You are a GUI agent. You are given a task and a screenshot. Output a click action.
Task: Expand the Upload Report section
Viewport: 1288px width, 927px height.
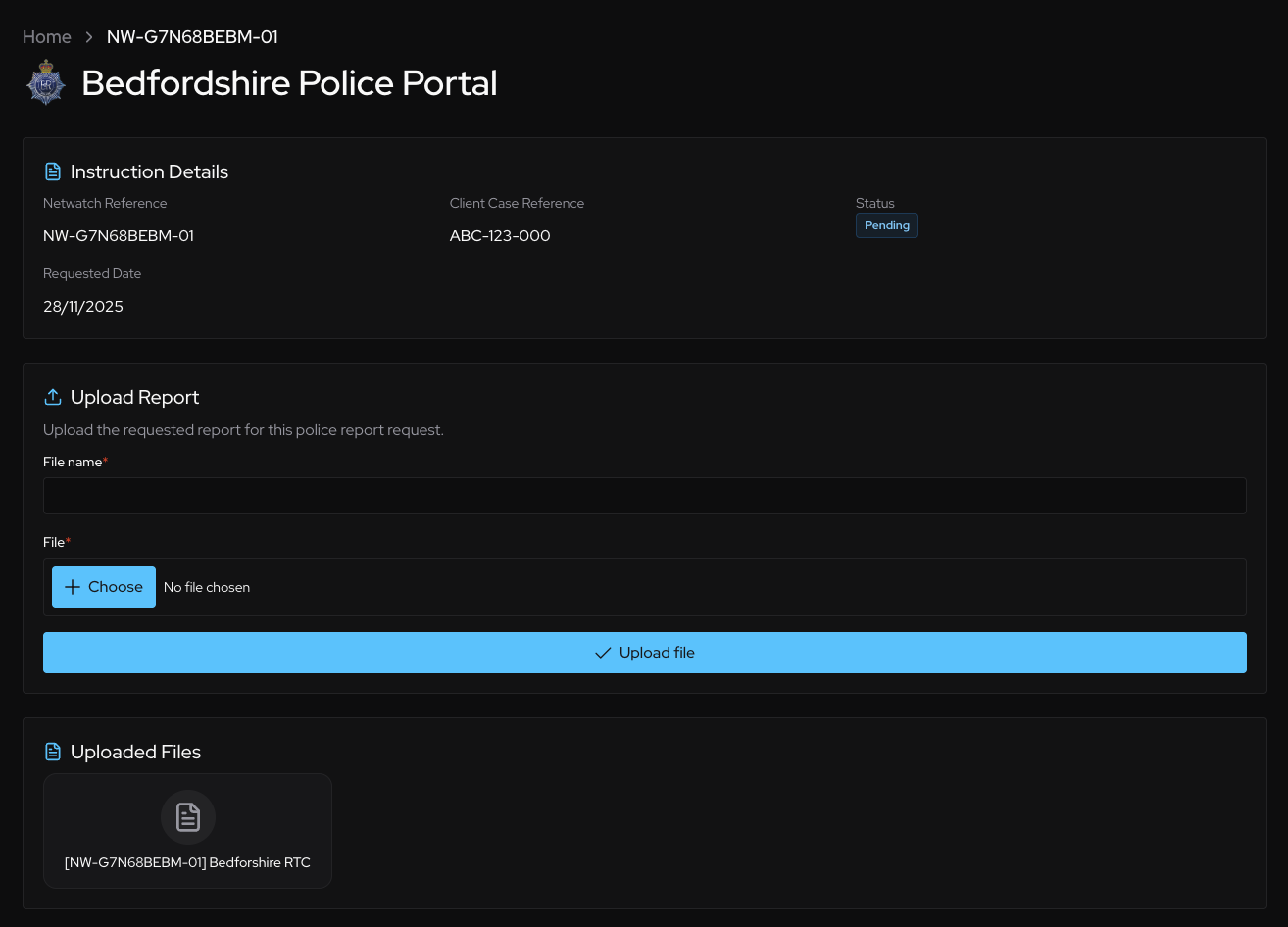click(134, 397)
